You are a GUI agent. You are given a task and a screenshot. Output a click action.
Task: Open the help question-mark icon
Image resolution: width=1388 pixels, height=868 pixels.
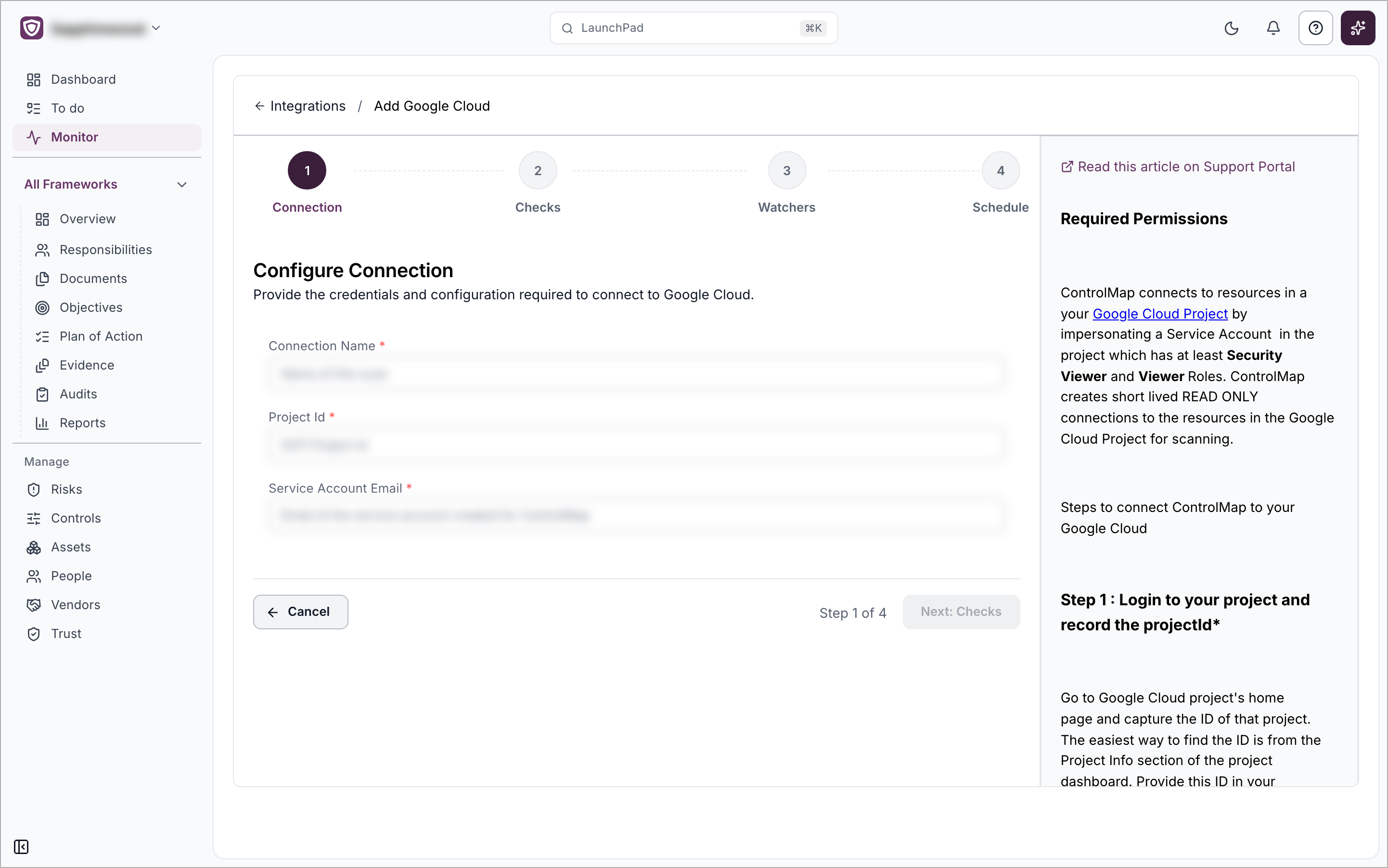[1315, 28]
